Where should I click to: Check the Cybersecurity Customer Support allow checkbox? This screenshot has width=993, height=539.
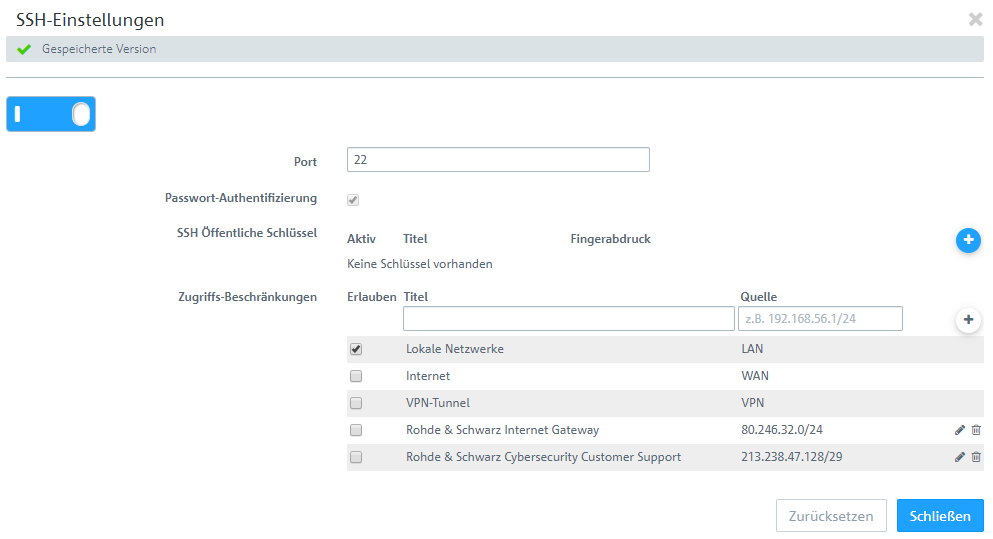point(356,457)
